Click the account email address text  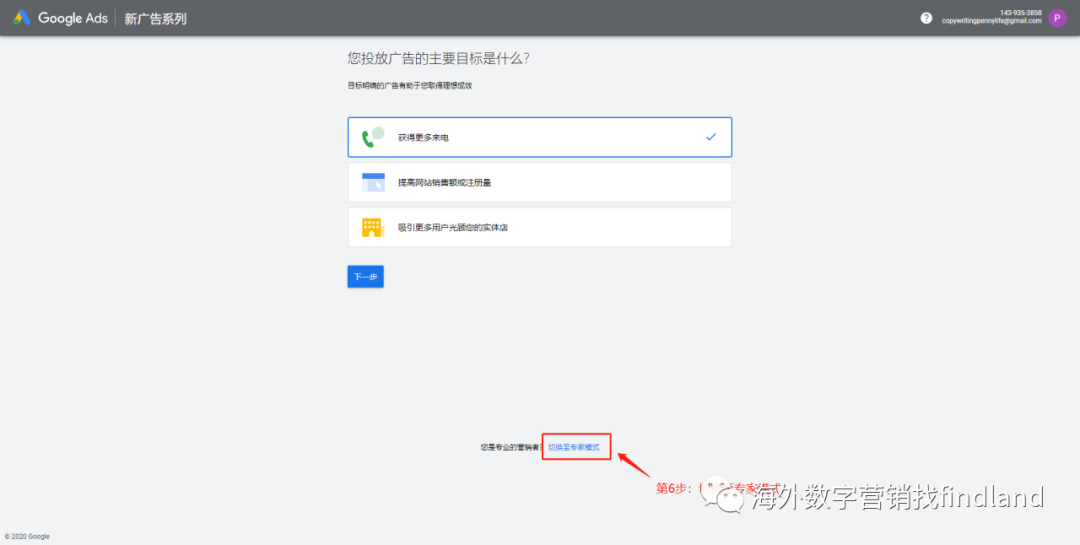click(992, 21)
